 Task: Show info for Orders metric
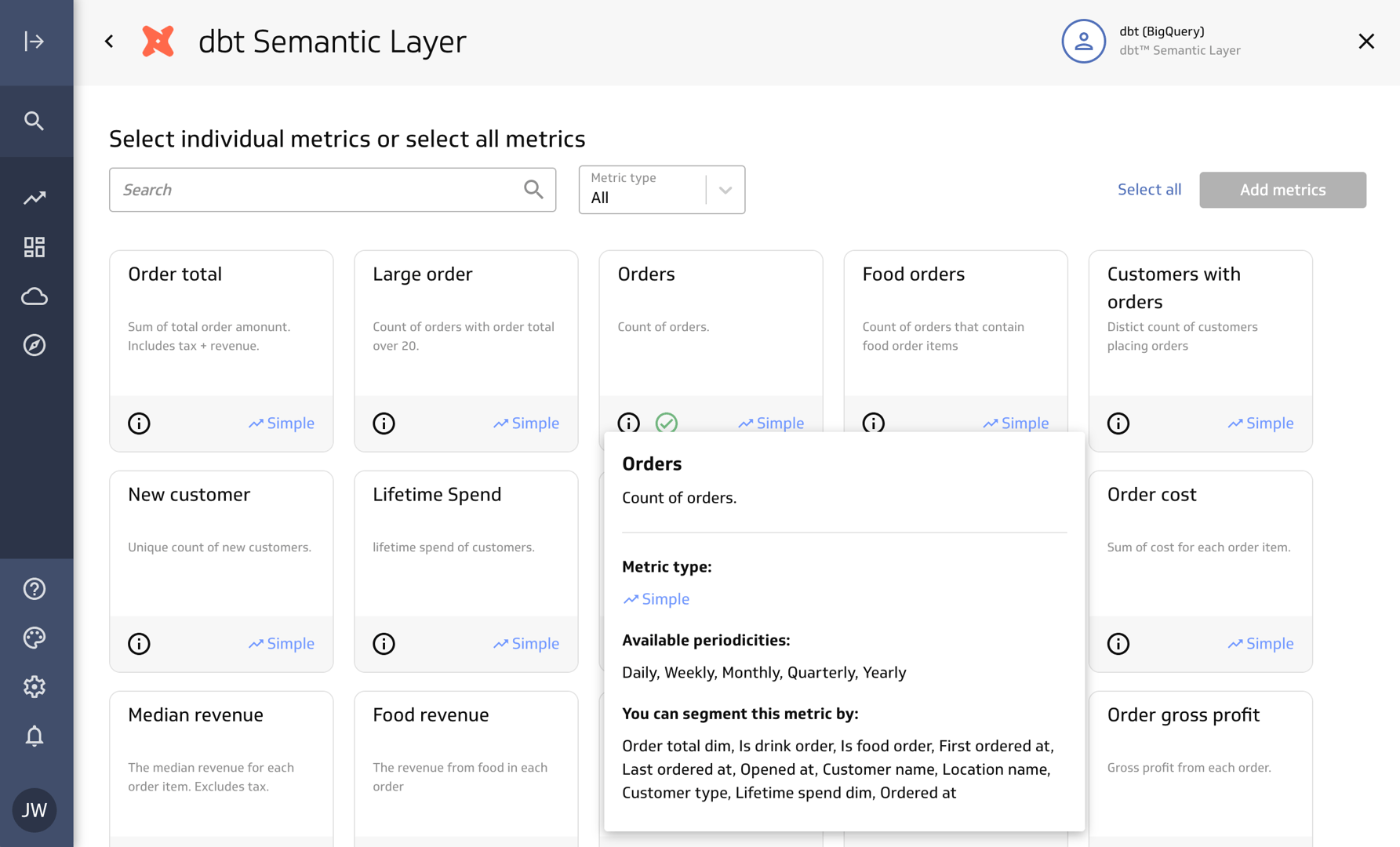point(628,423)
